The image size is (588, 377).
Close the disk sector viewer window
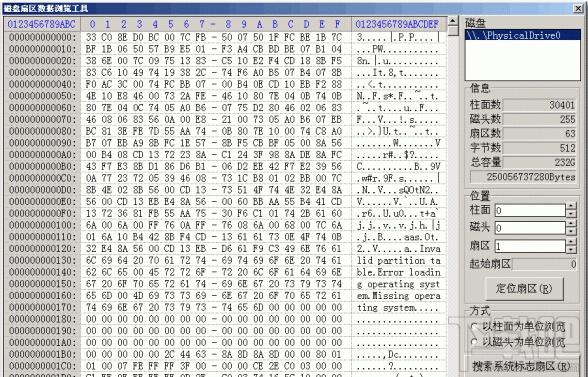[579, 8]
